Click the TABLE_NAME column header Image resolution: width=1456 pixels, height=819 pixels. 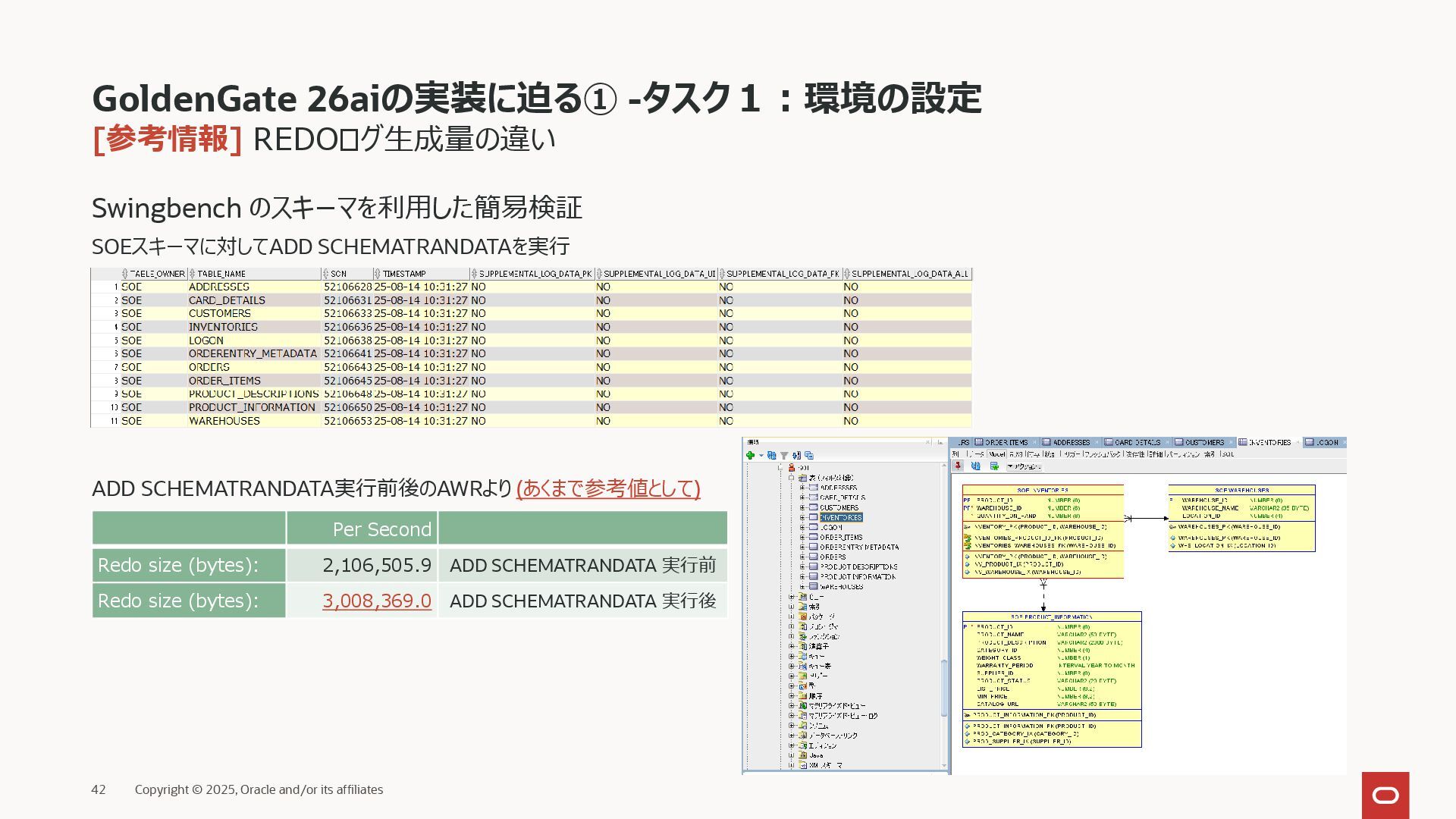tap(221, 274)
